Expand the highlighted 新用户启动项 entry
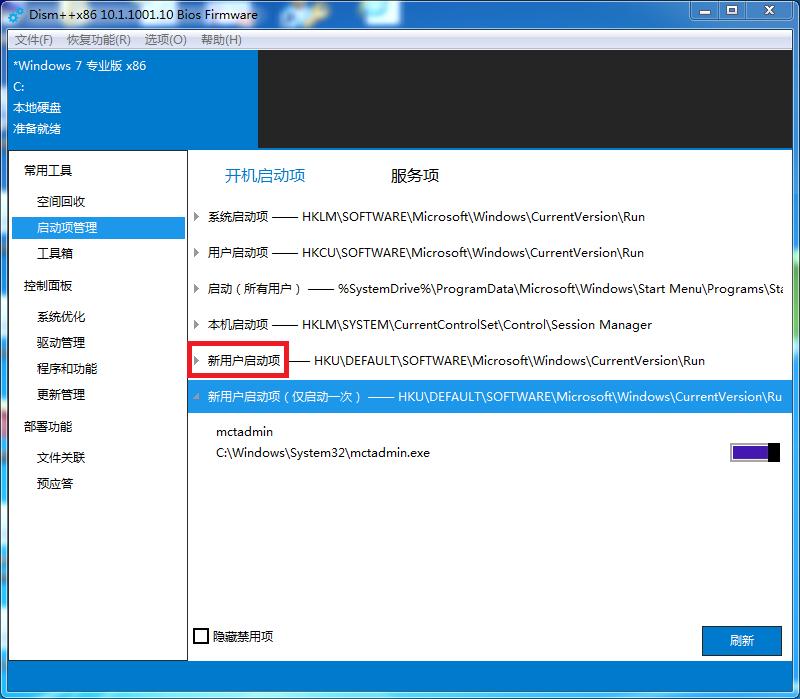The width and height of the screenshot is (800, 699). pyautogui.click(x=198, y=361)
